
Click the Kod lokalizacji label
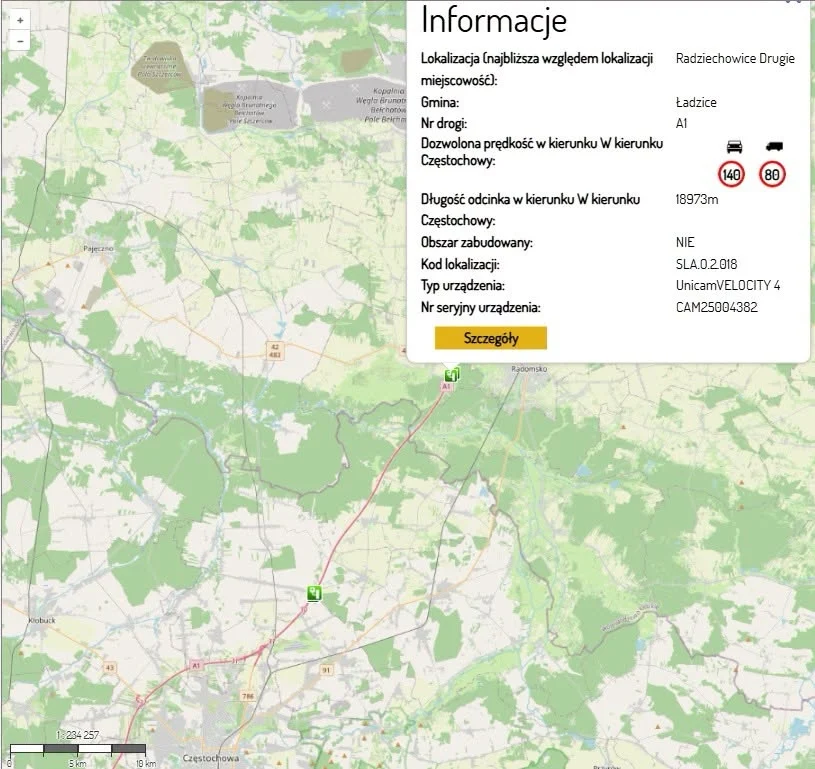[460, 264]
